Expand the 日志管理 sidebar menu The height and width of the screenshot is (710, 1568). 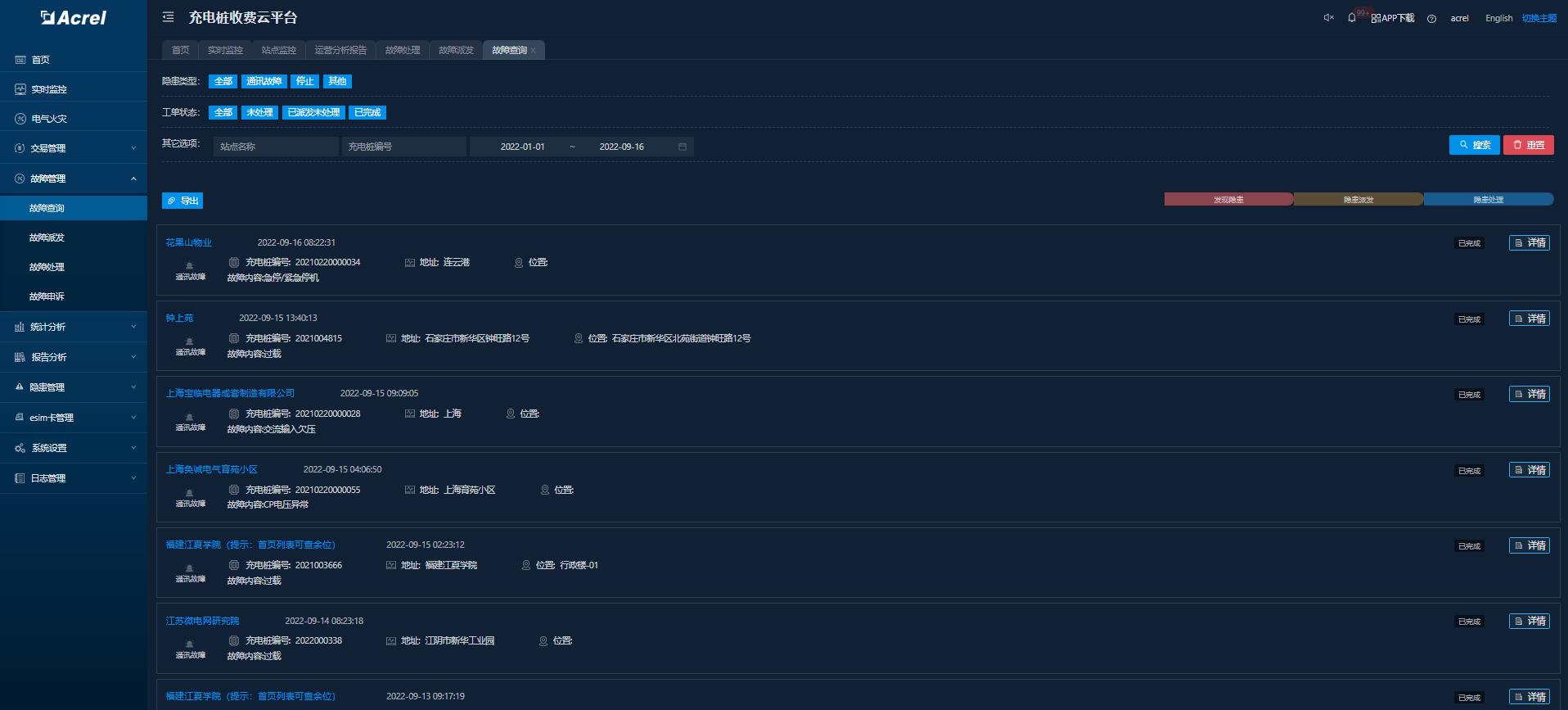[74, 478]
